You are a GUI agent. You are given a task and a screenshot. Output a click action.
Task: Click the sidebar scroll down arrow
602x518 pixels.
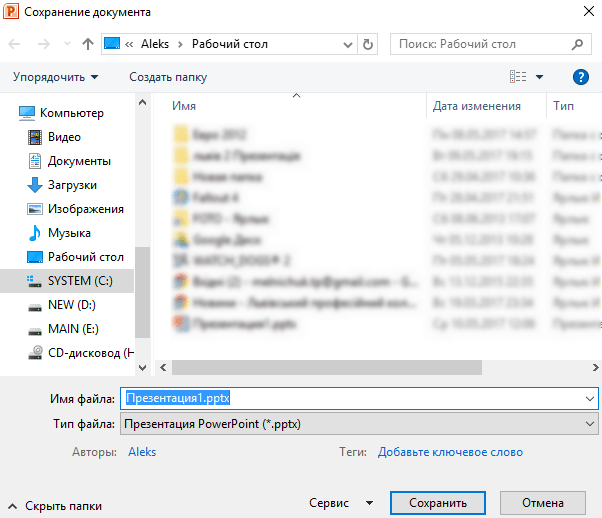142,368
